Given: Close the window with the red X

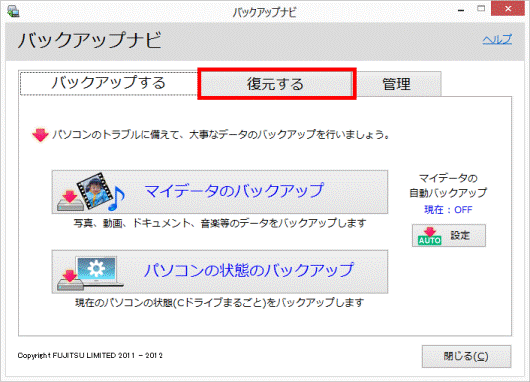Looking at the screenshot, I should (x=508, y=9).
